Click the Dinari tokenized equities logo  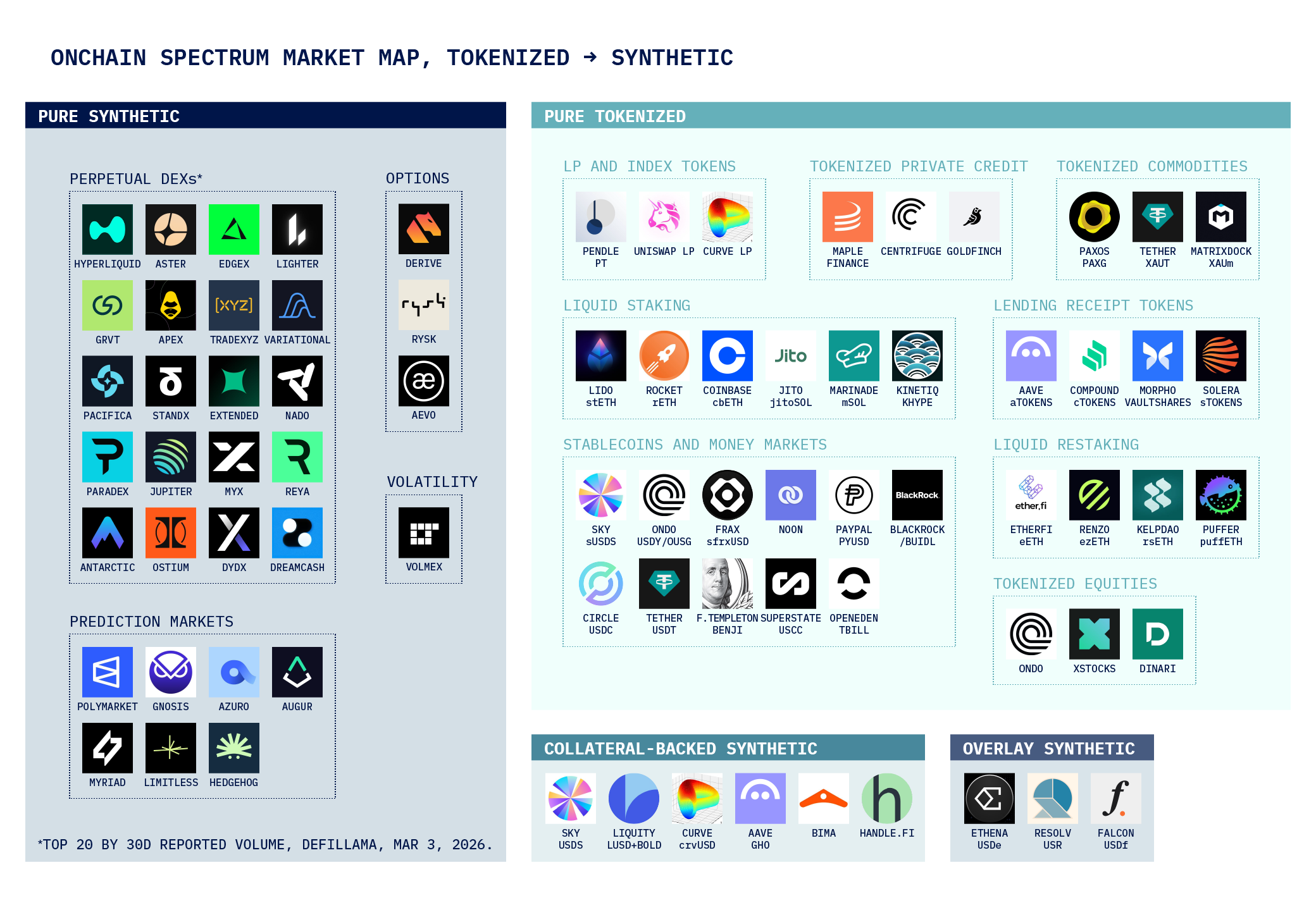click(x=1157, y=634)
